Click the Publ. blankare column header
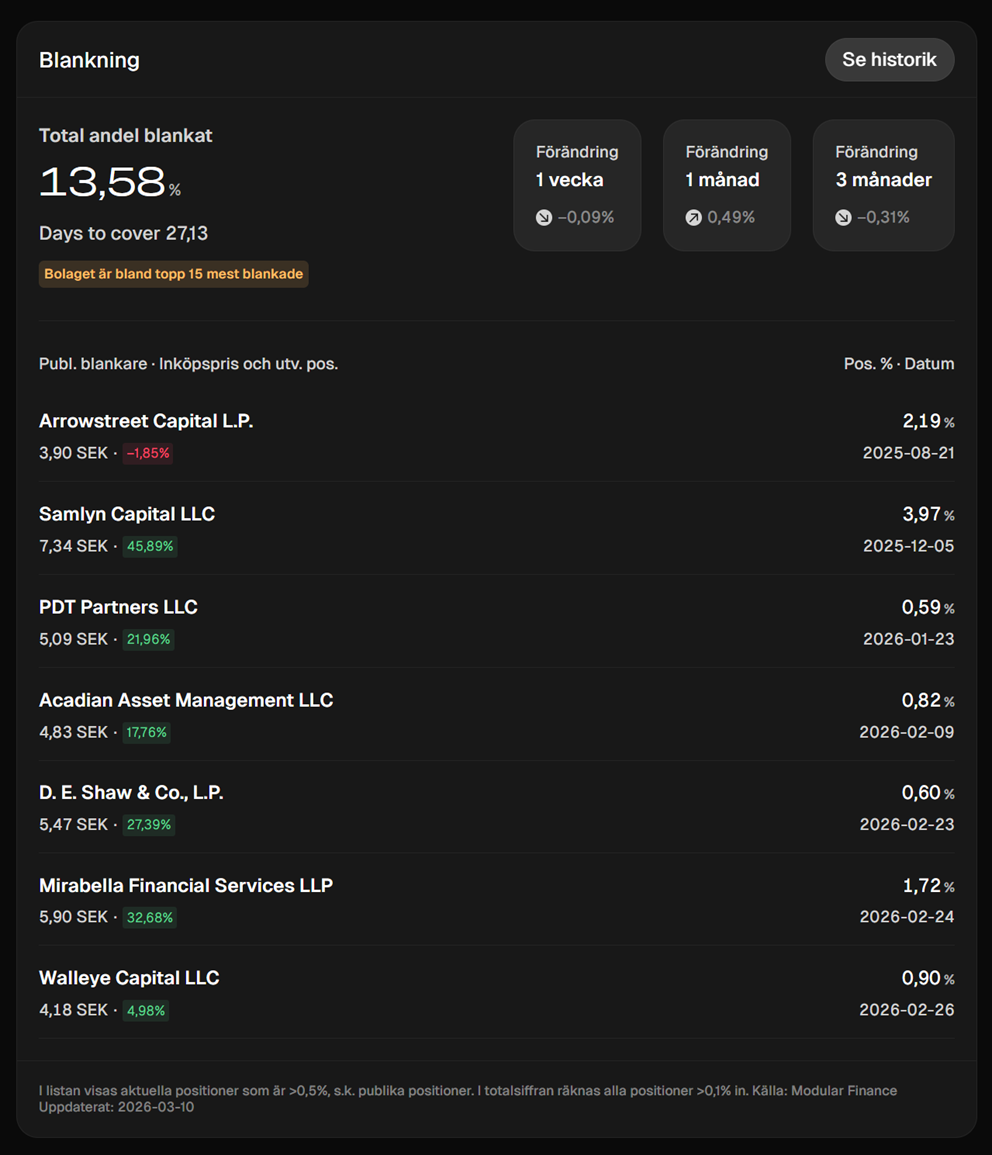 tap(189, 364)
